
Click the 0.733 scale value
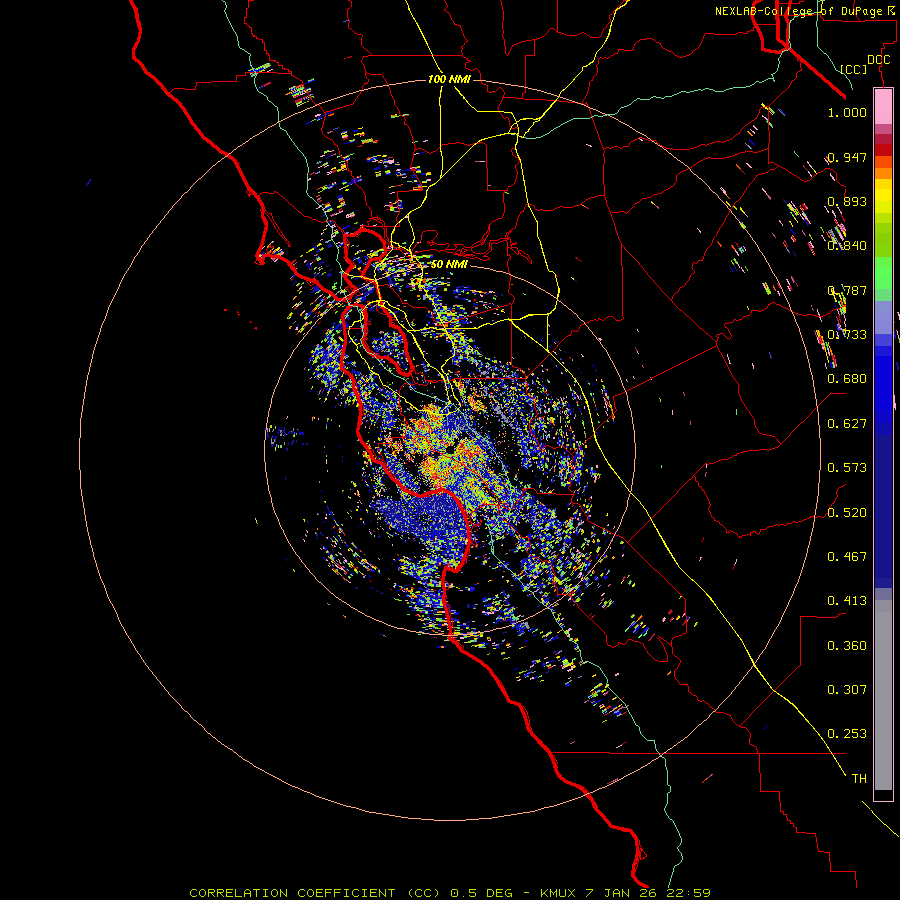[847, 335]
